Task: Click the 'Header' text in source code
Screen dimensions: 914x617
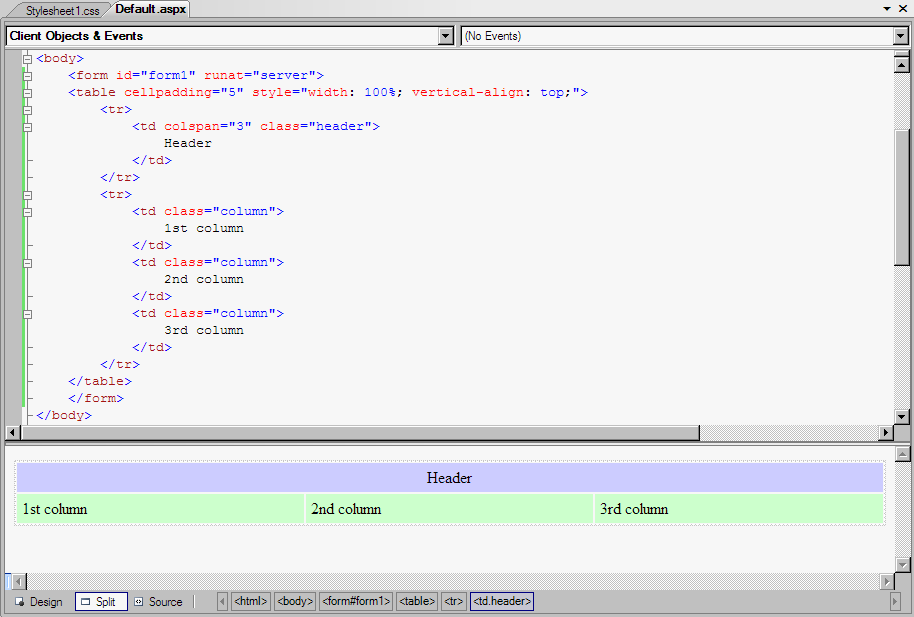Action: pyautogui.click(x=188, y=143)
